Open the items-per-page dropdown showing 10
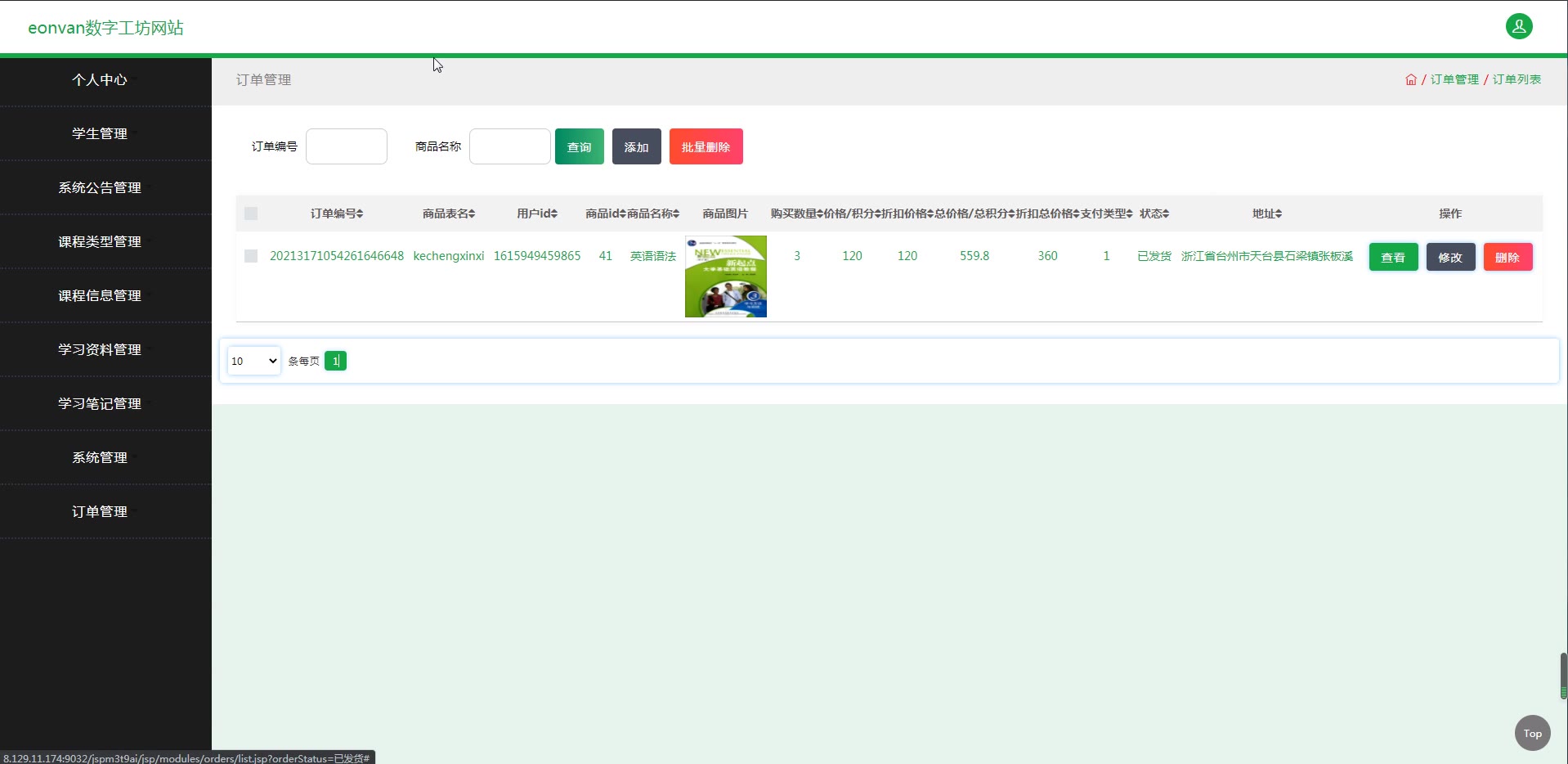1568x764 pixels. pyautogui.click(x=254, y=361)
